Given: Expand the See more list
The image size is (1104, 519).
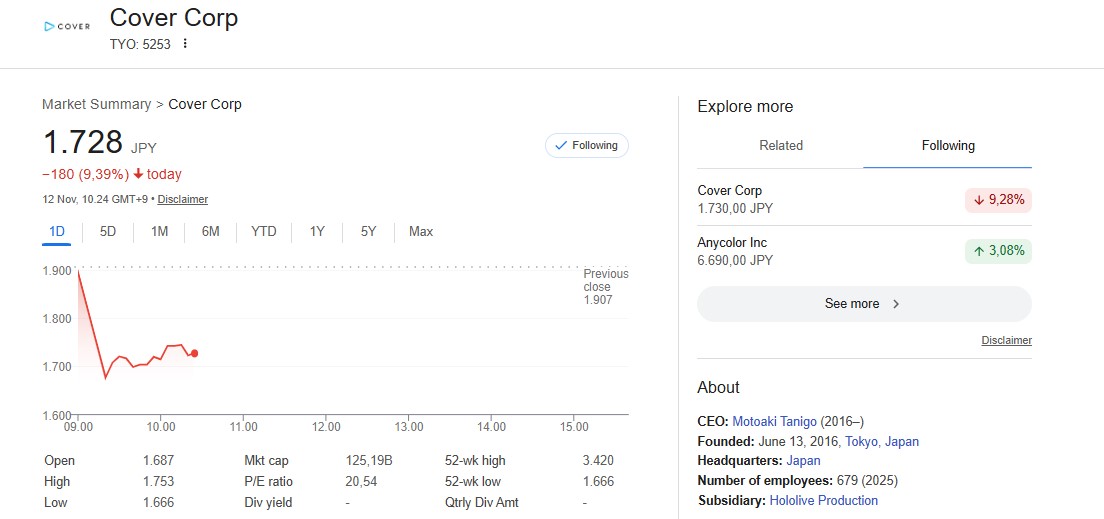Looking at the screenshot, I should [x=863, y=304].
